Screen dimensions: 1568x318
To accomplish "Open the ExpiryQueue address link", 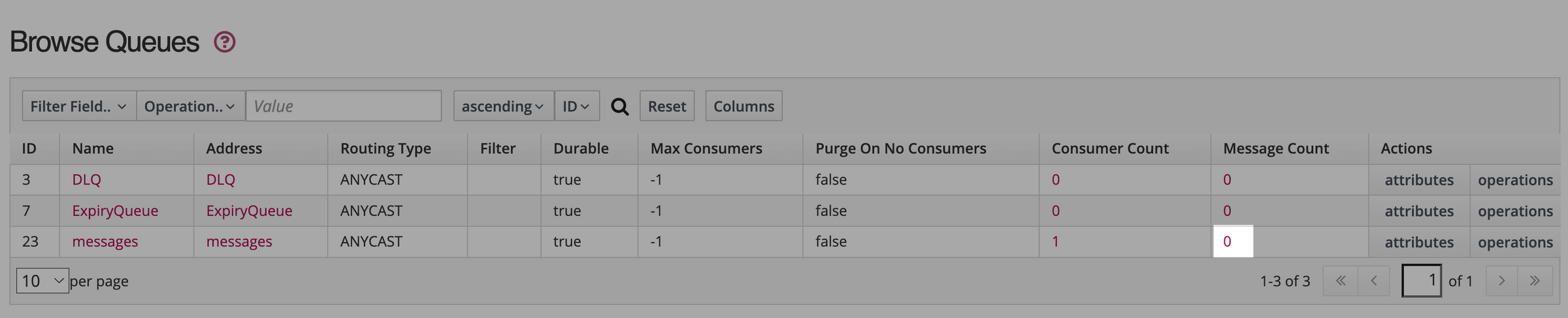I will 249,211.
